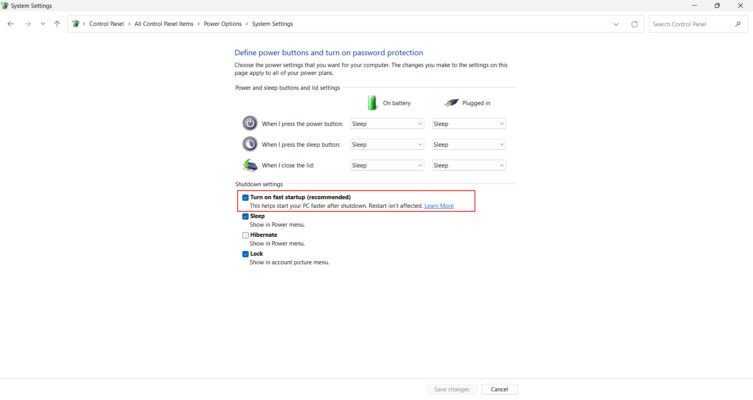Open sleep button Plugged in dropdown

pos(468,144)
